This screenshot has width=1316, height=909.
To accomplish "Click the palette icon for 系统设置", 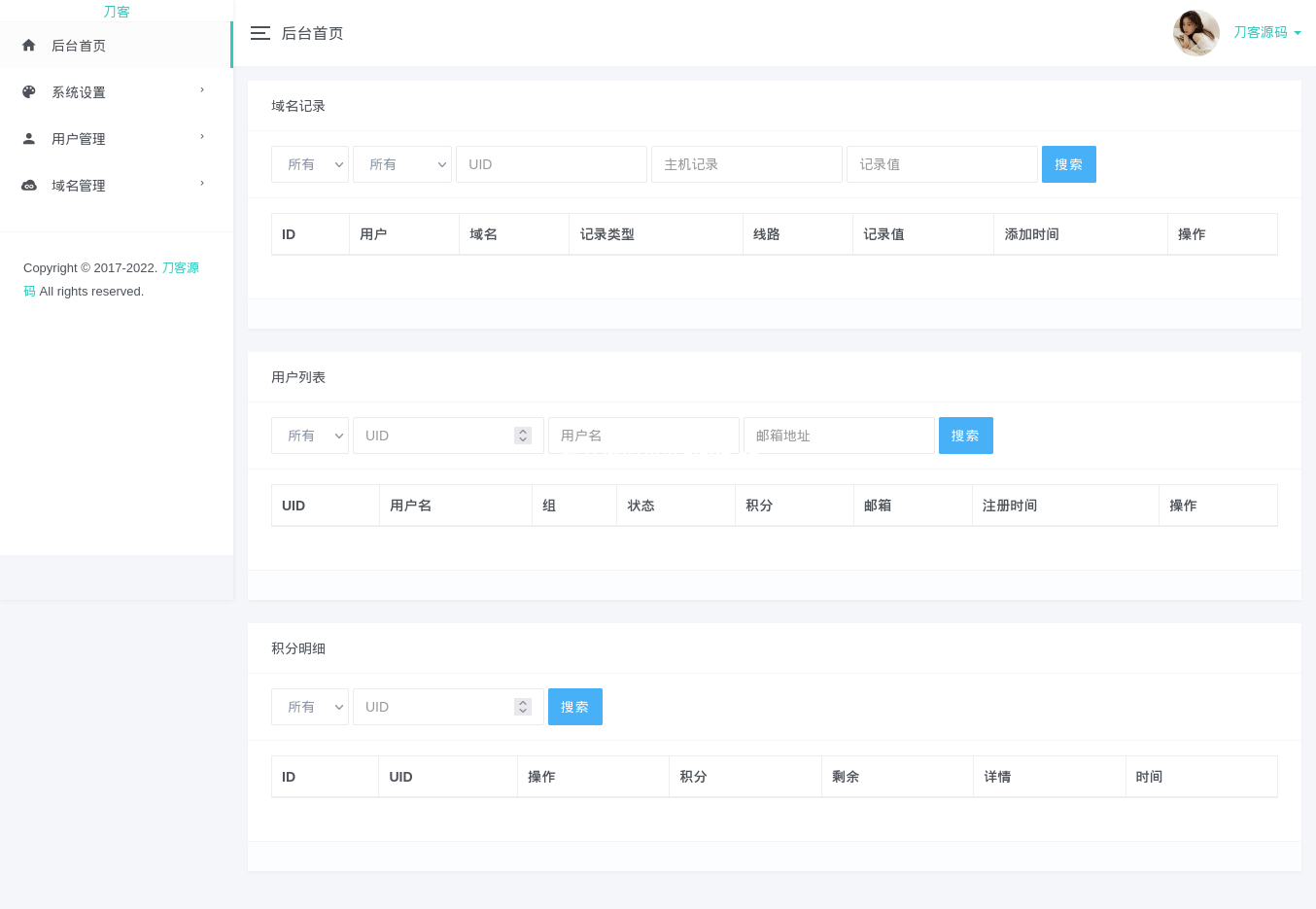I will (28, 91).
